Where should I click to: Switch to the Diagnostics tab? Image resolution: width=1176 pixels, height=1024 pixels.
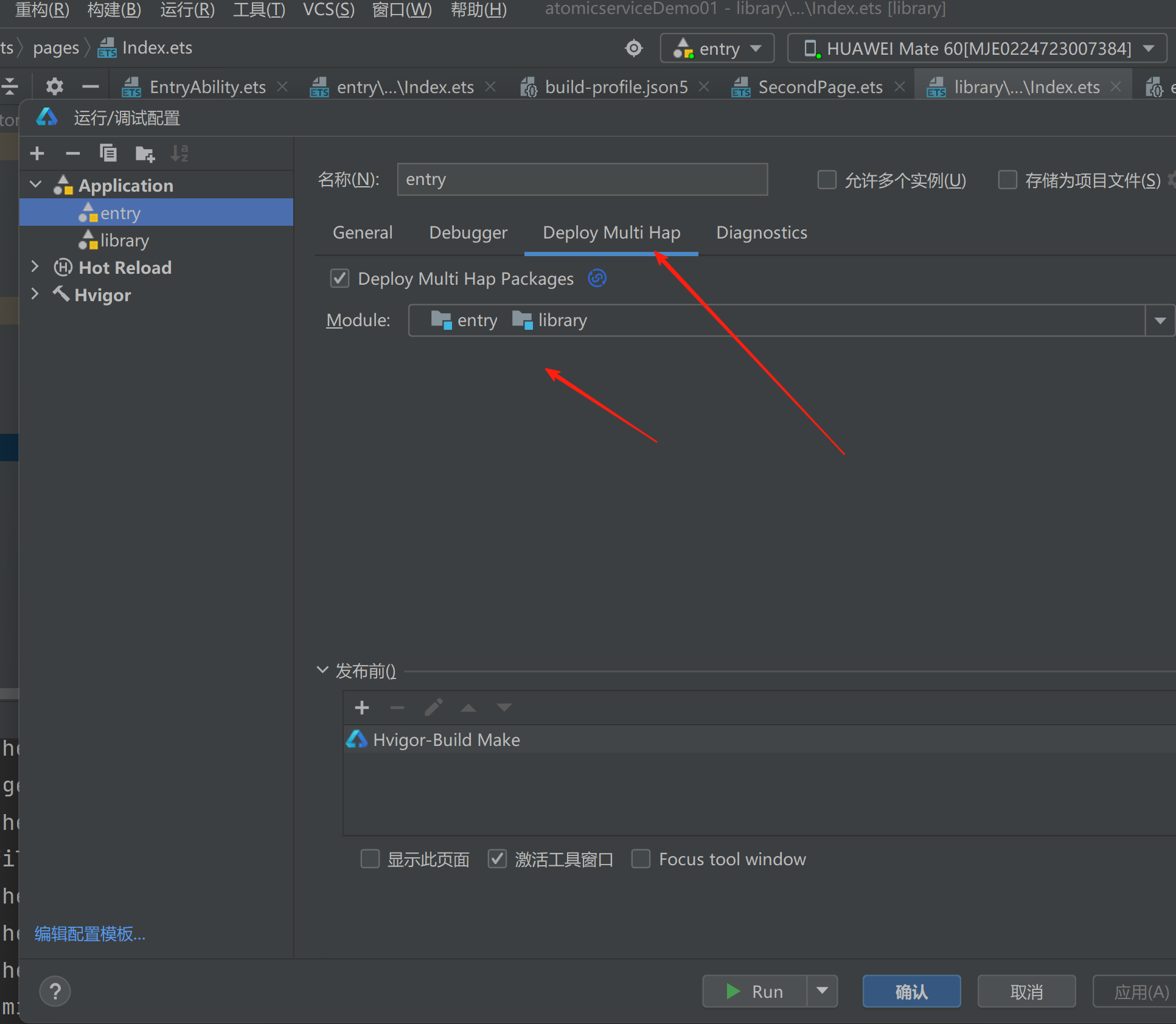[x=762, y=232]
